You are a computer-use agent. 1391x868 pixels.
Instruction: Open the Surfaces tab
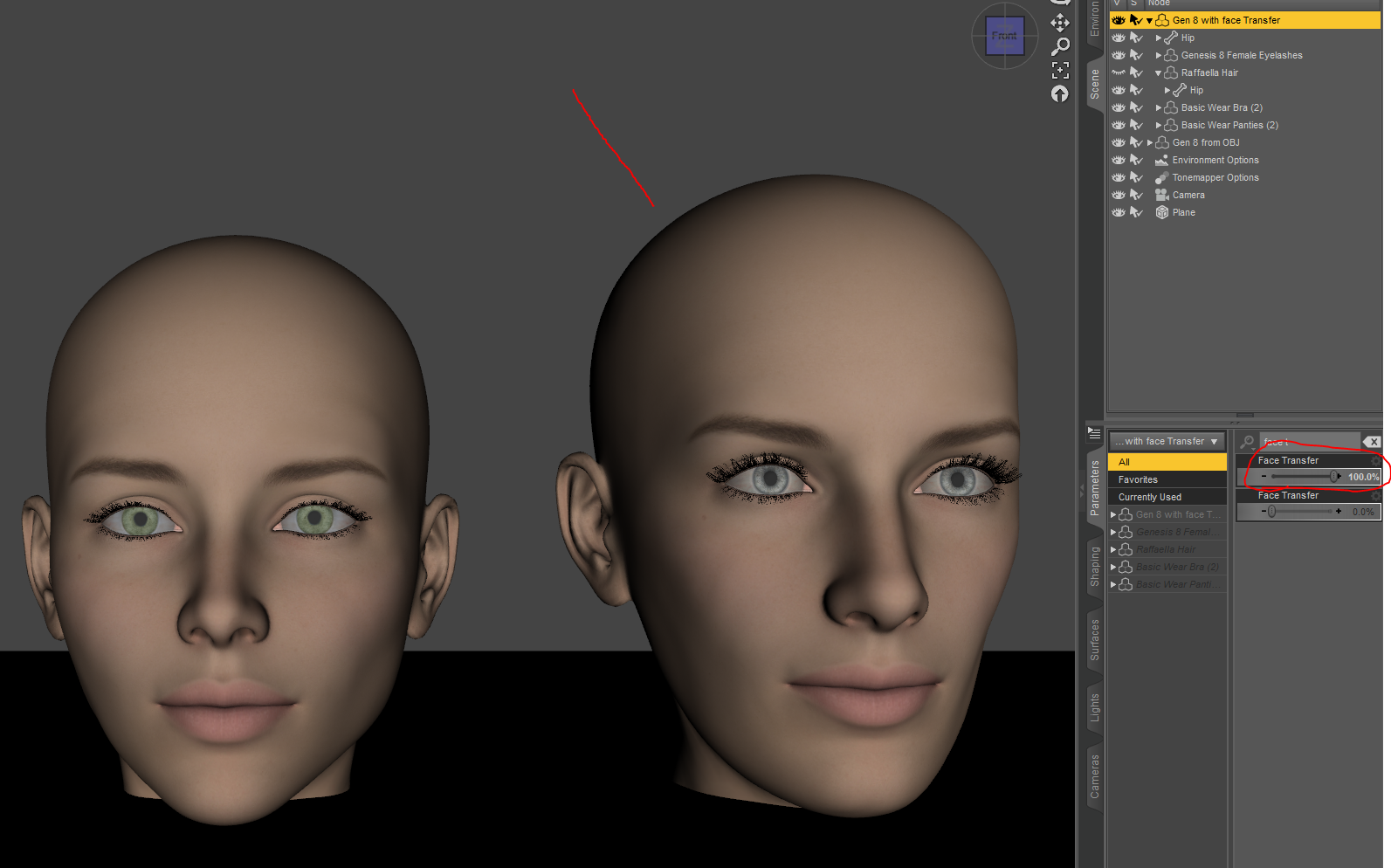click(x=1094, y=639)
